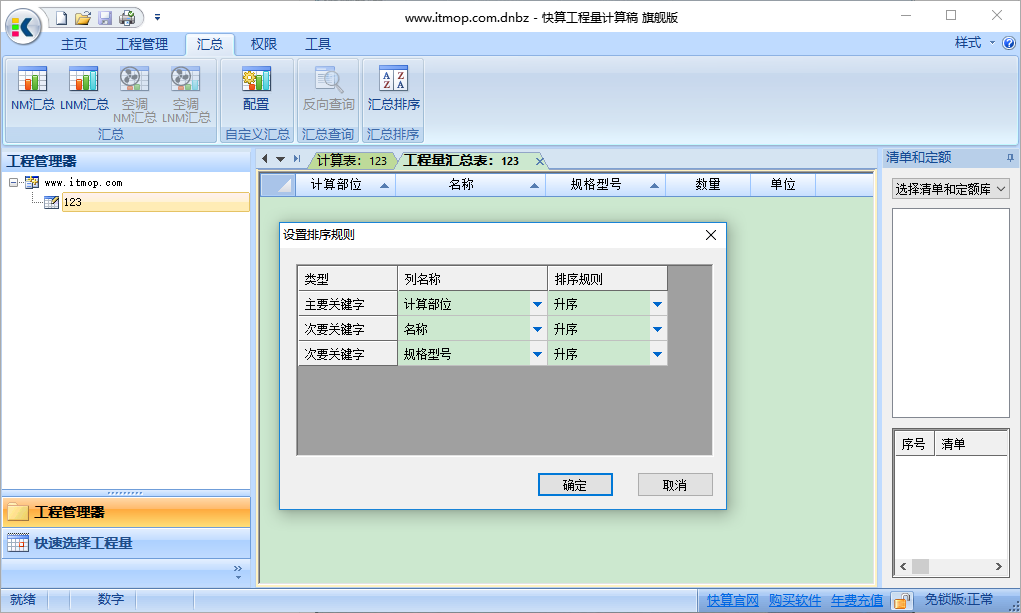Select the 123 project tree item
This screenshot has height=613, width=1021.
[x=73, y=202]
